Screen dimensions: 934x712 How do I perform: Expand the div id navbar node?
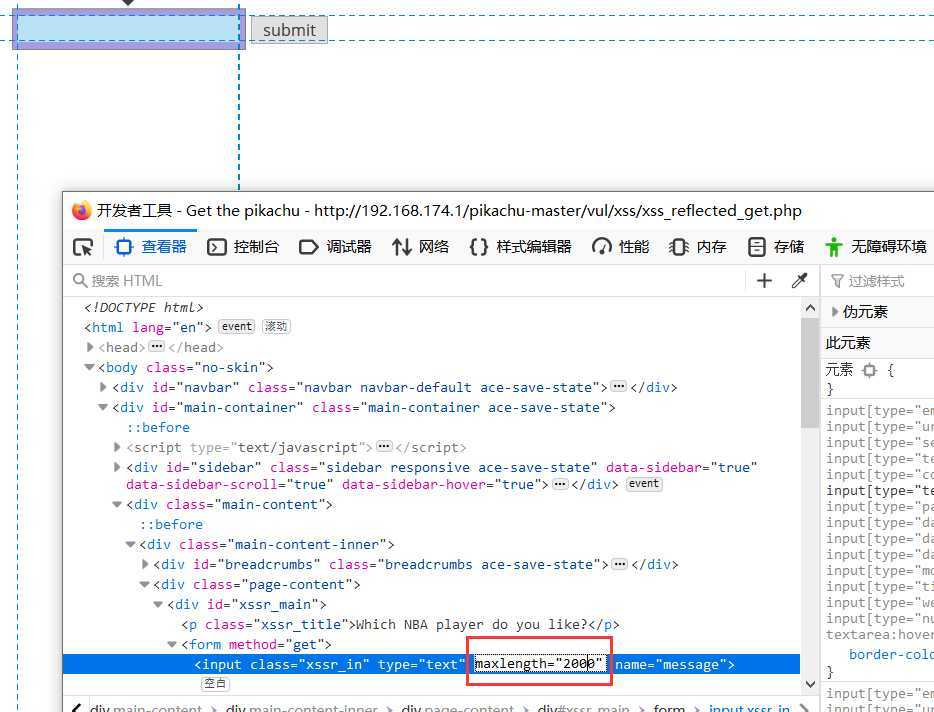pos(104,387)
